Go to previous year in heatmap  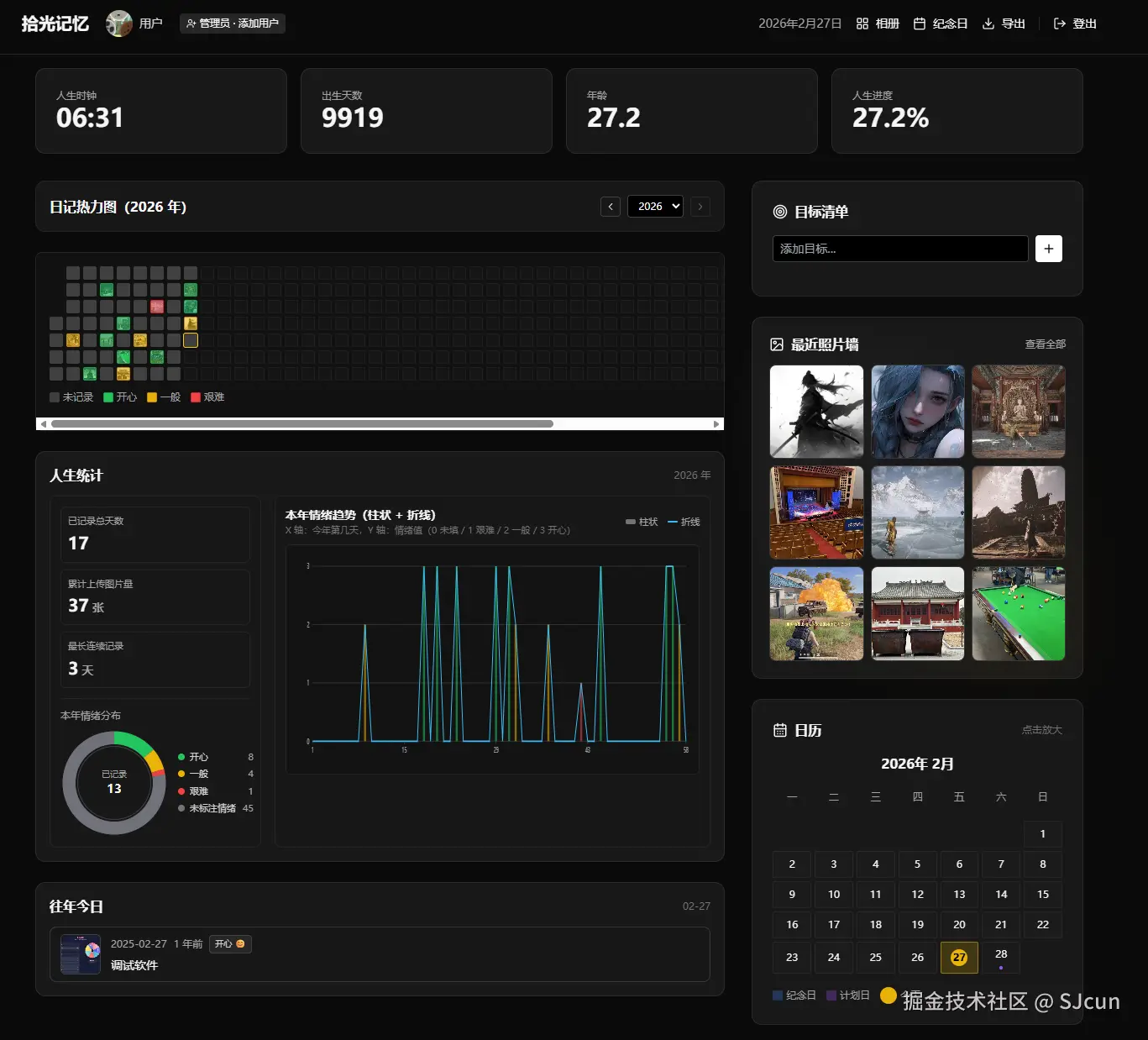coord(611,206)
